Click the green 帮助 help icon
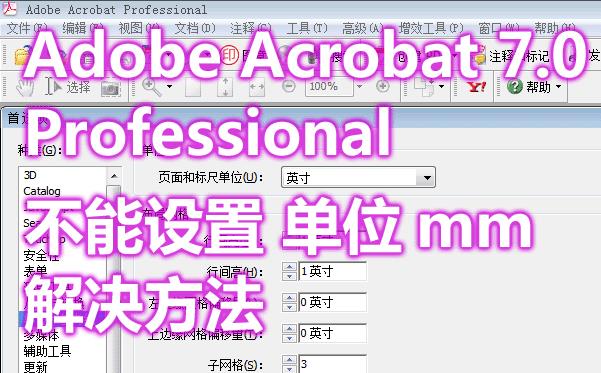The image size is (601, 373). coord(514,87)
